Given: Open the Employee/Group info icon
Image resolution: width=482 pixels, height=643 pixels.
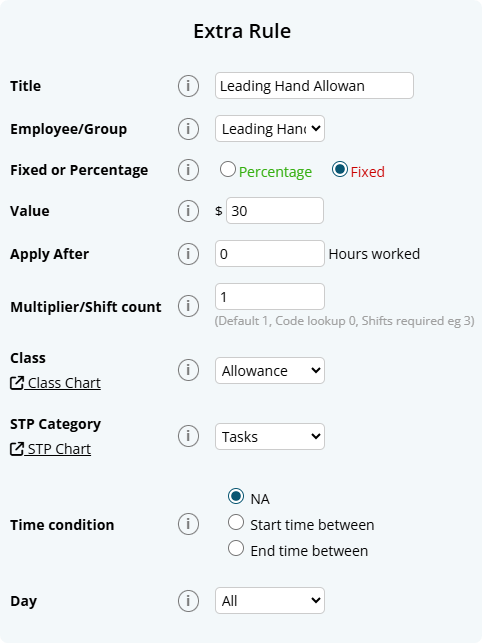Looking at the screenshot, I should click(x=188, y=129).
